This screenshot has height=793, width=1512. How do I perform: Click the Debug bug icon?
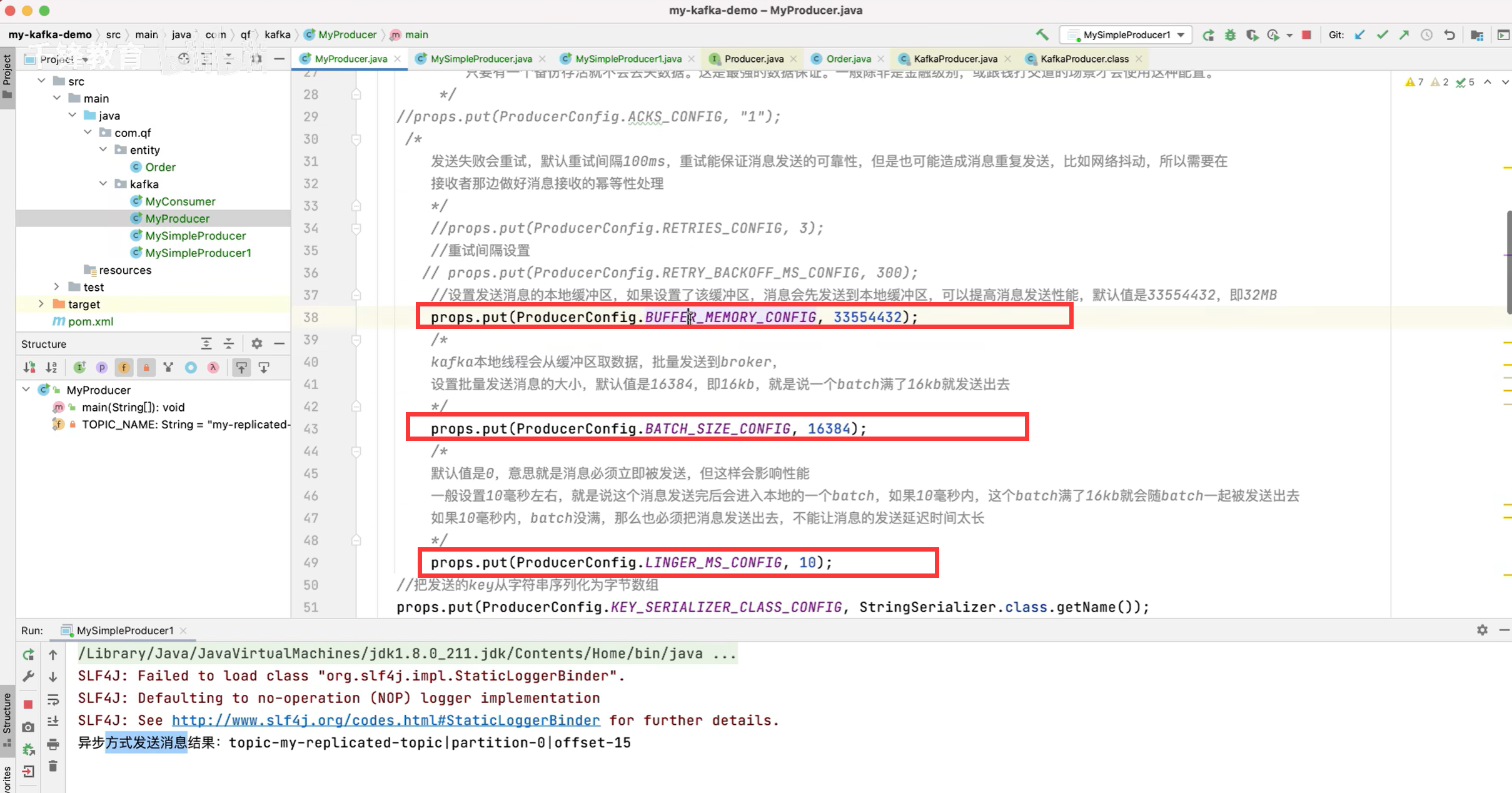(1230, 35)
